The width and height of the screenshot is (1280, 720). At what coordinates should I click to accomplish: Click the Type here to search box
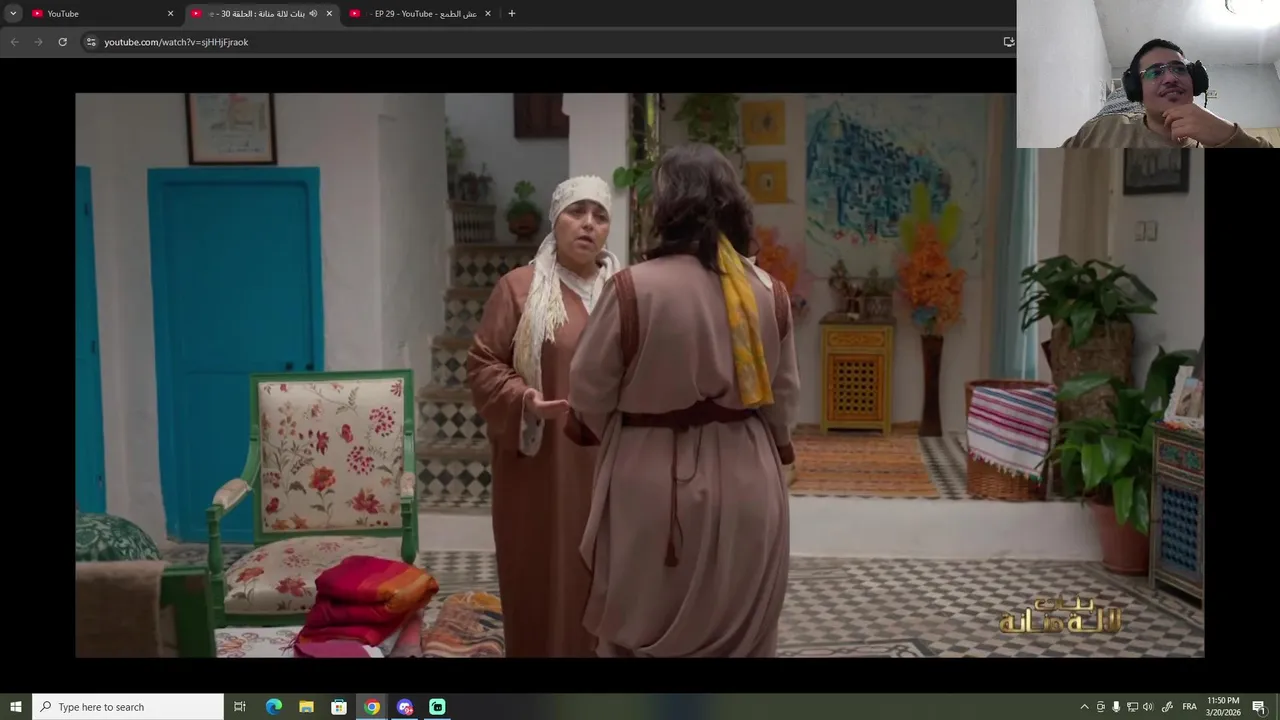(128, 707)
